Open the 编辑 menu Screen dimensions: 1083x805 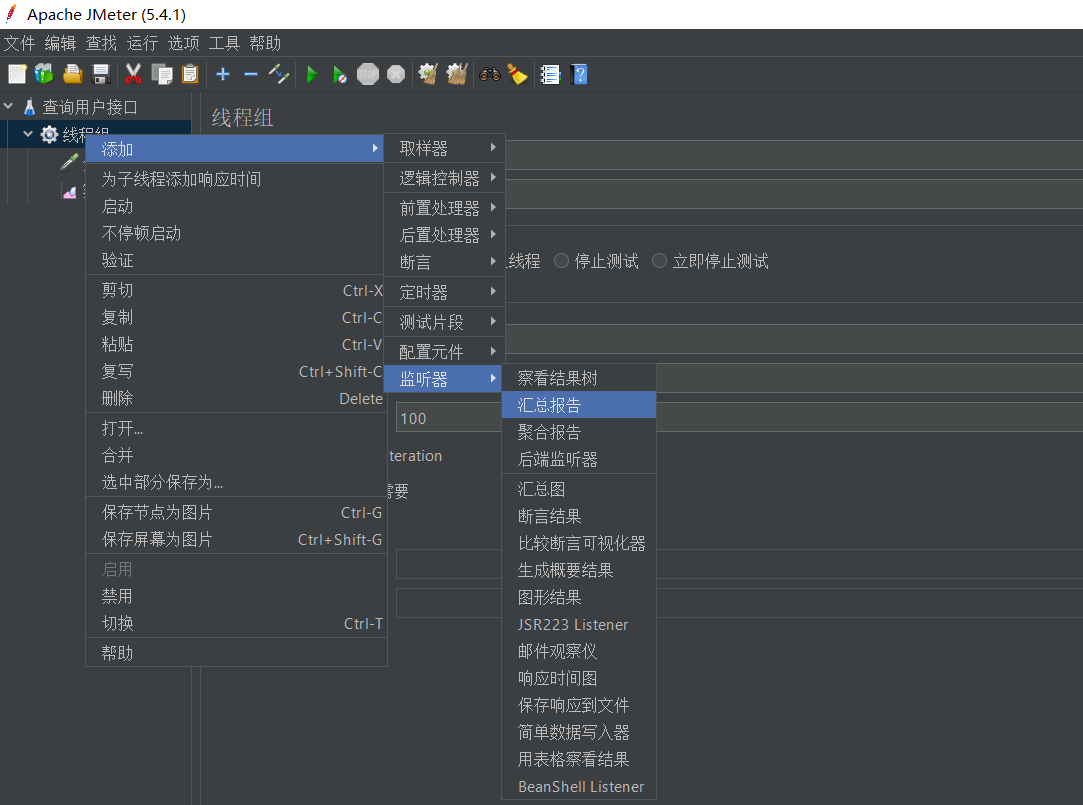[60, 43]
